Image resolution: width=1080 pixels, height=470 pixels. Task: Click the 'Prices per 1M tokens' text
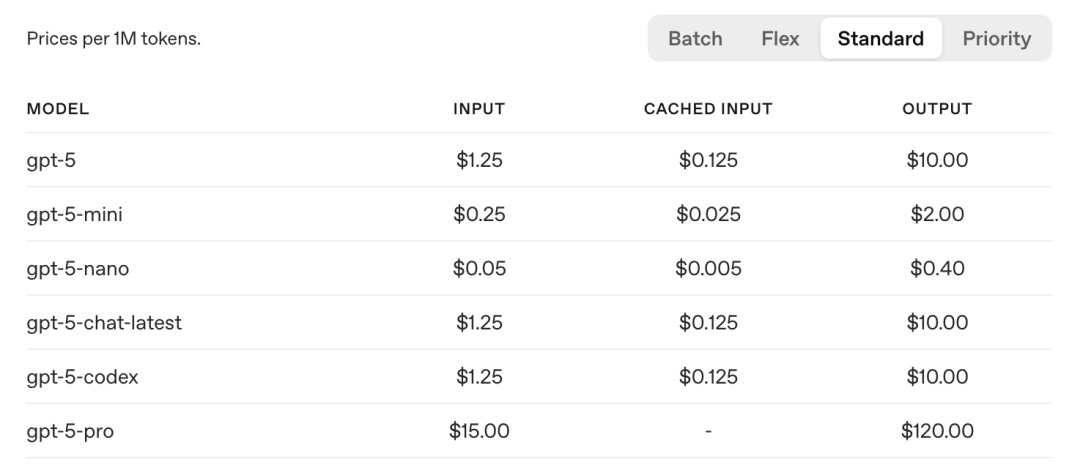112,40
